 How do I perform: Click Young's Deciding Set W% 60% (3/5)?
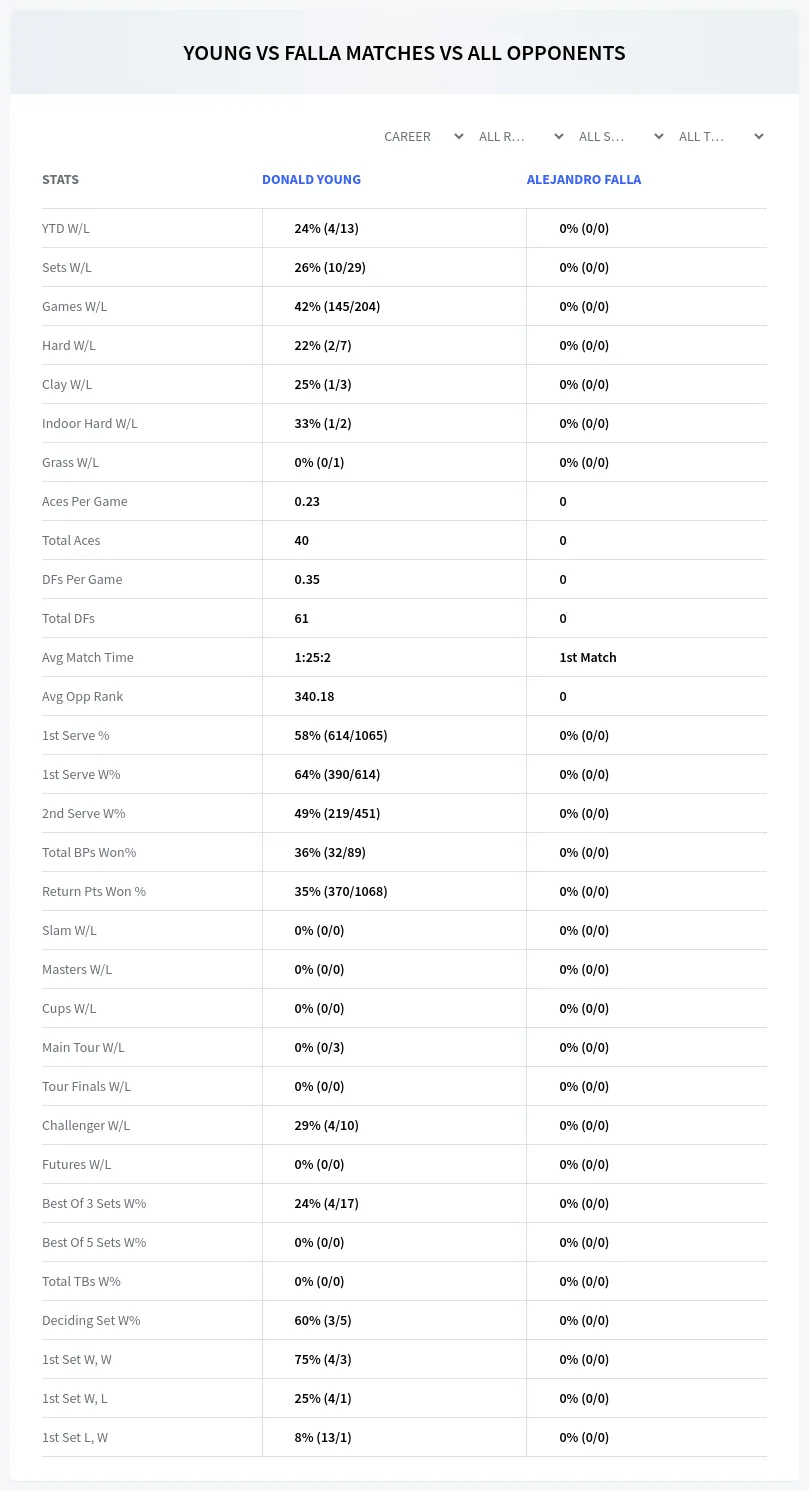(x=323, y=1320)
